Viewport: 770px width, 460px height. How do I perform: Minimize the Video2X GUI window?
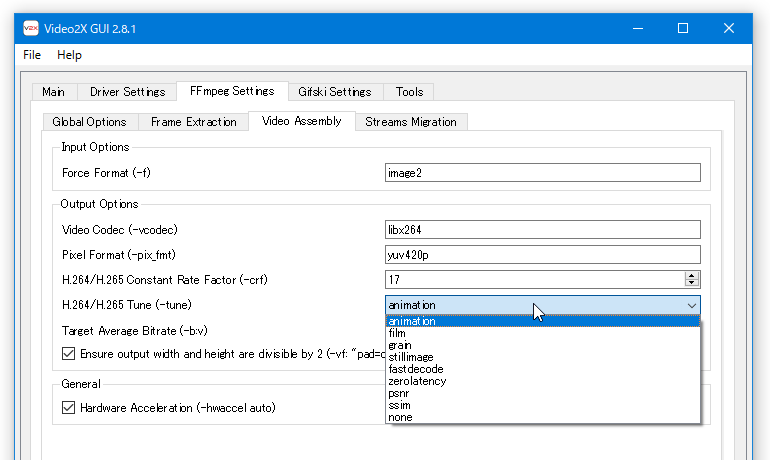click(638, 28)
